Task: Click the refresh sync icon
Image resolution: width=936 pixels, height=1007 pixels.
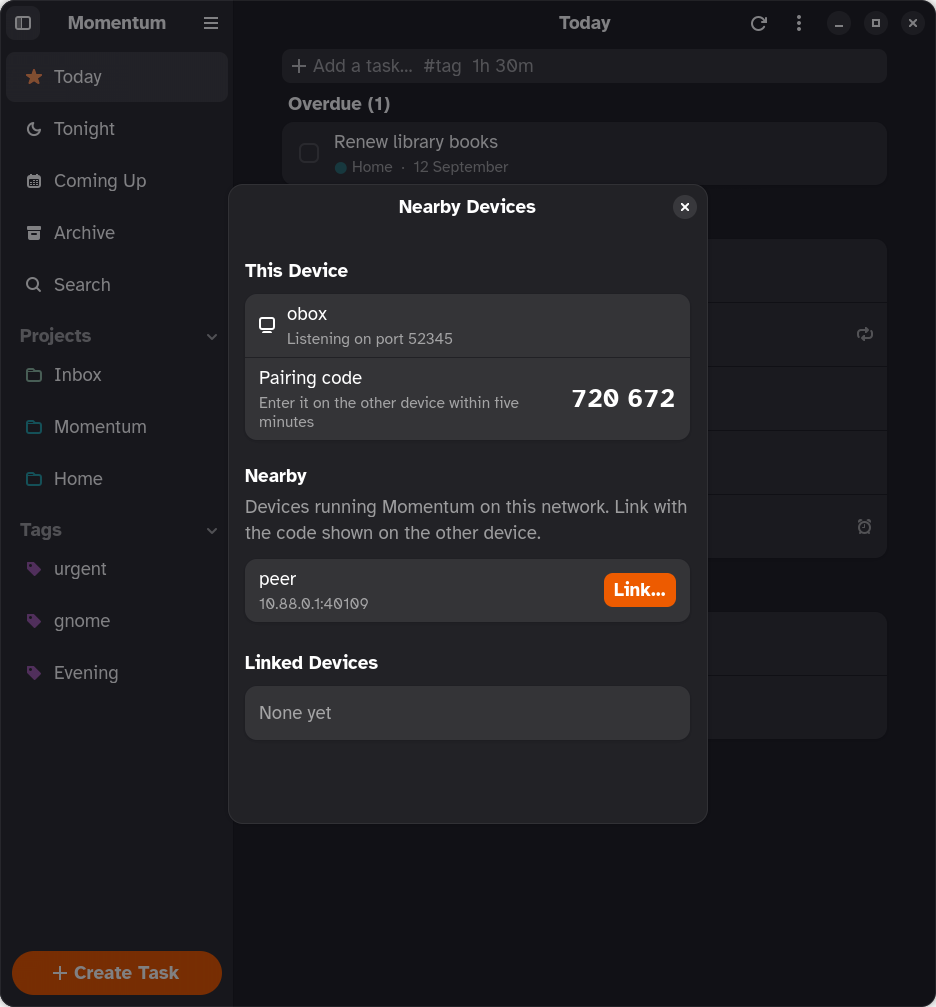Action: pyautogui.click(x=759, y=23)
